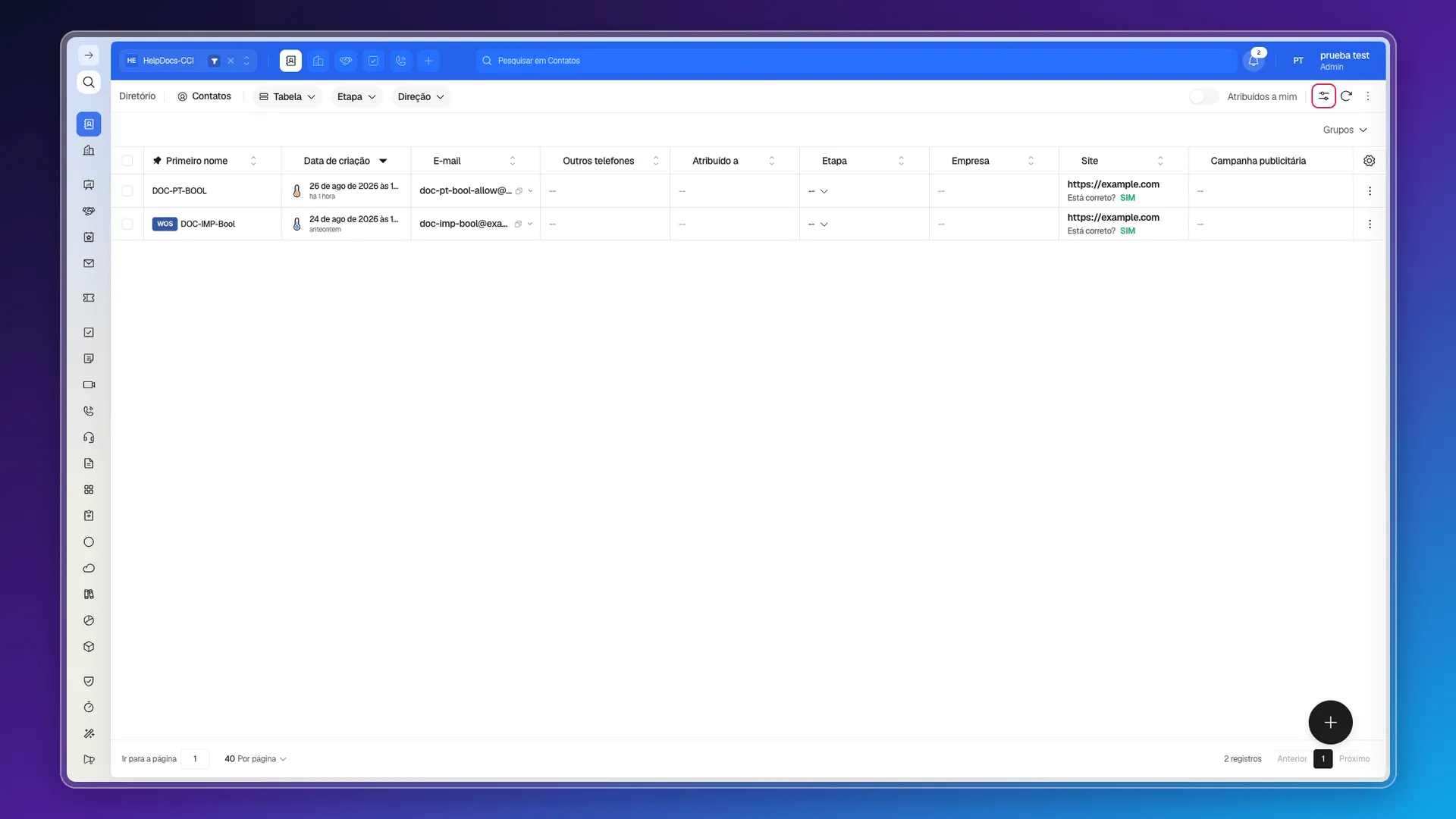Open the deals handshake icon in top bar
Viewport: 1456px width, 819px height.
(346, 61)
